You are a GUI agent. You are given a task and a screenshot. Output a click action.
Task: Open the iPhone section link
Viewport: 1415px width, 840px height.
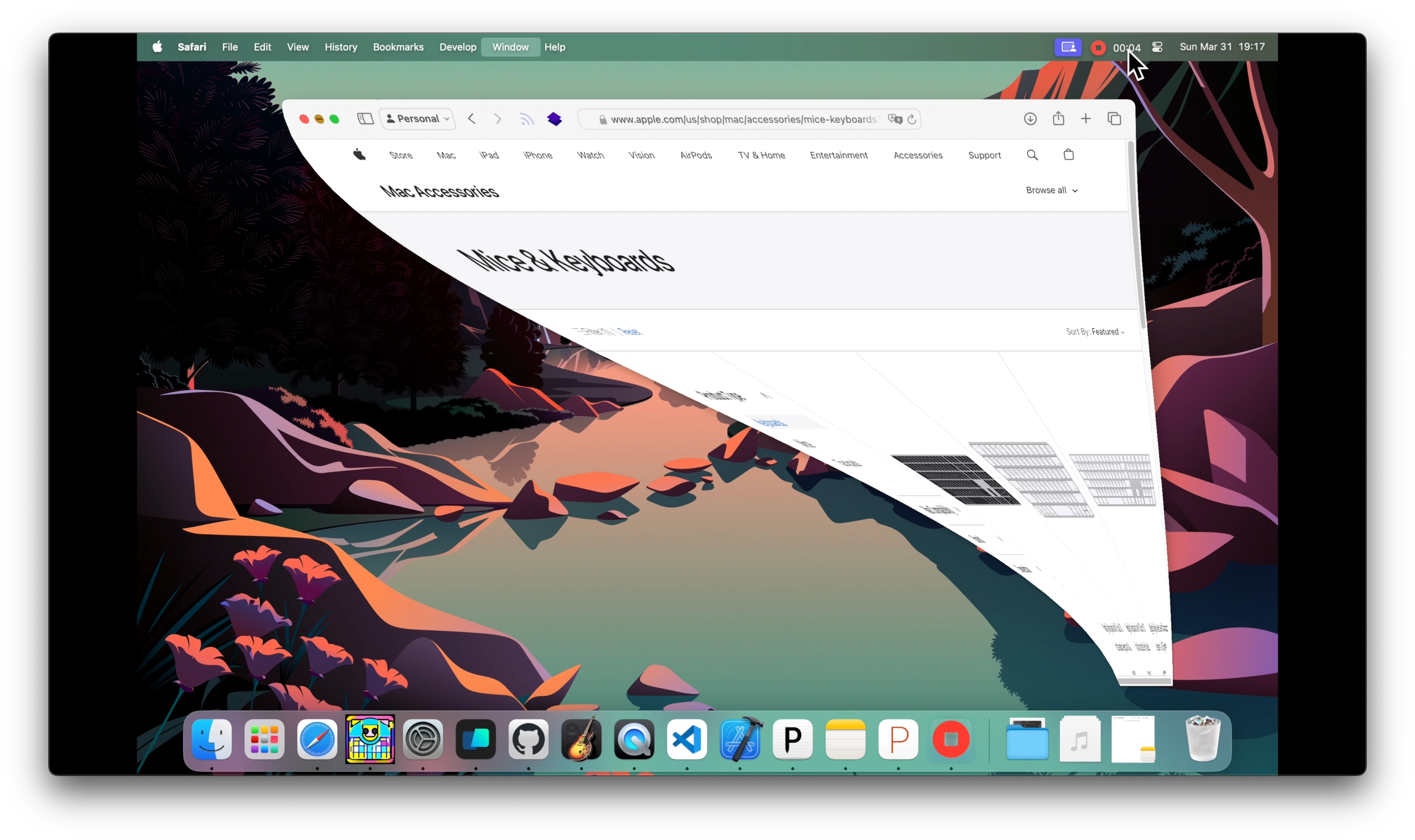coord(538,155)
